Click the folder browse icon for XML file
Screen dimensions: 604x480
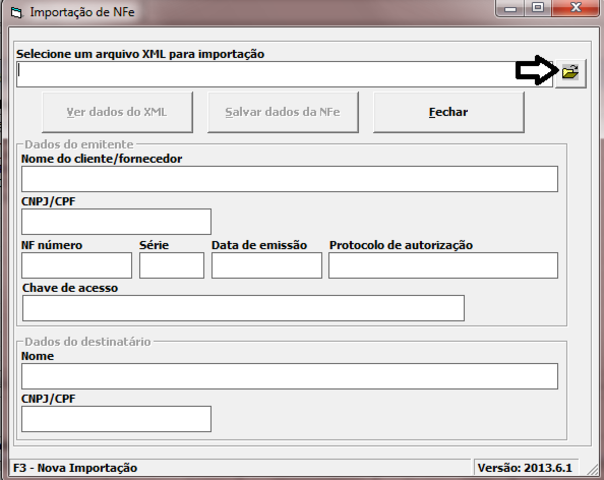pyautogui.click(x=570, y=73)
